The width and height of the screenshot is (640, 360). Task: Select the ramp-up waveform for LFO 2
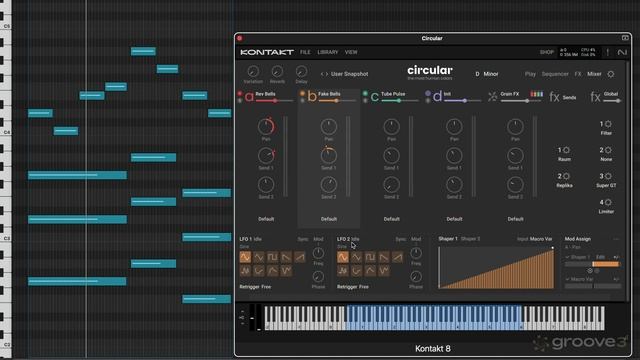(398, 257)
